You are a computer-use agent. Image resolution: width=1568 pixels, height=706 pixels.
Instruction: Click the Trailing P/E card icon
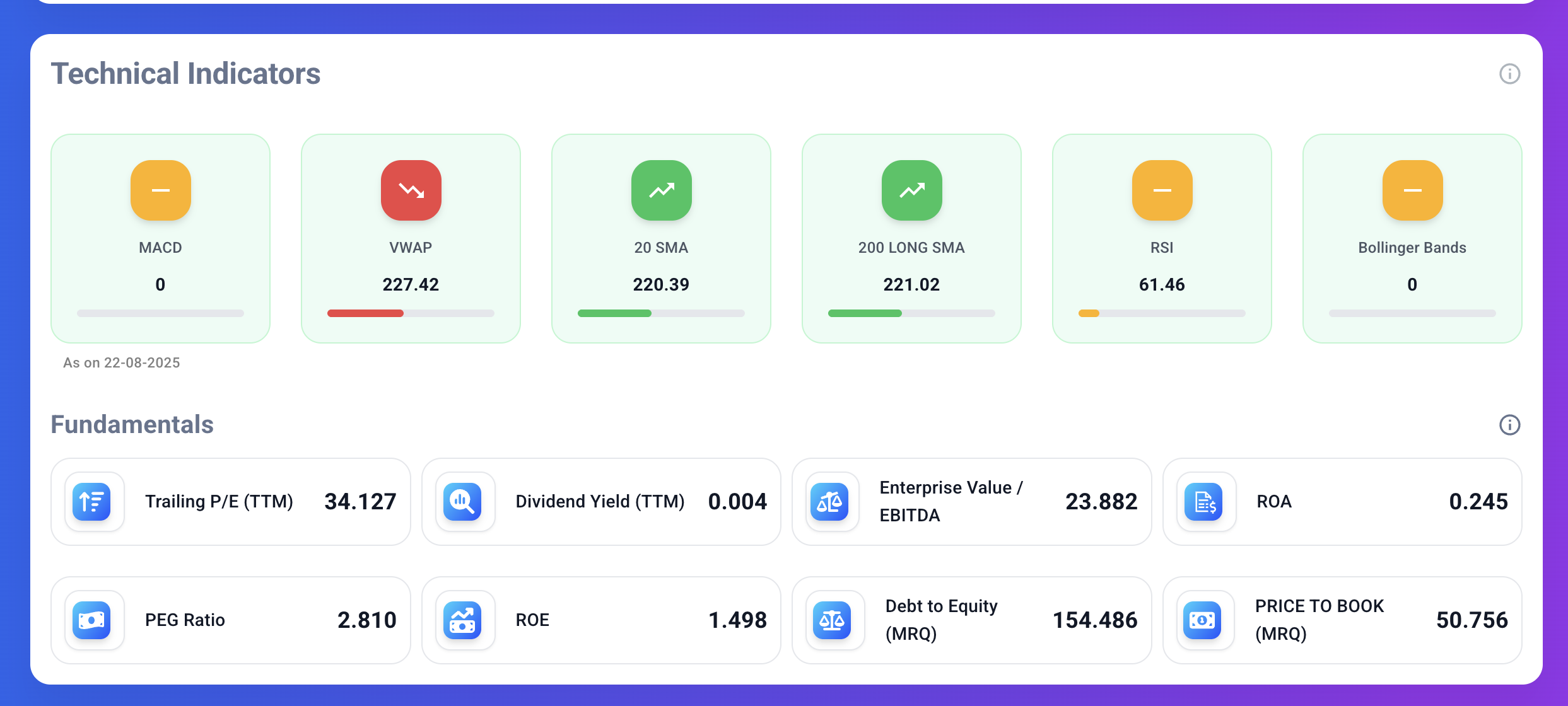pyautogui.click(x=93, y=501)
